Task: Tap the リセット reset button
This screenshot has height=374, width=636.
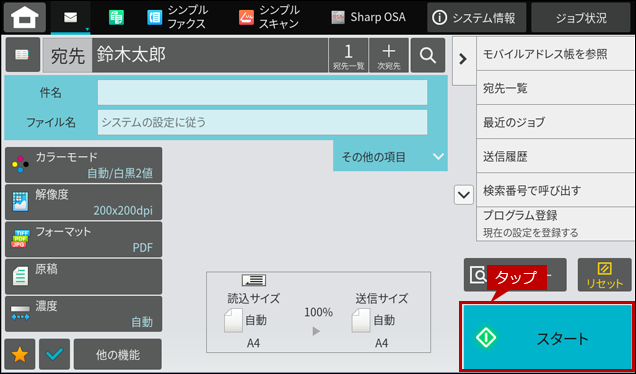Action: pos(604,275)
